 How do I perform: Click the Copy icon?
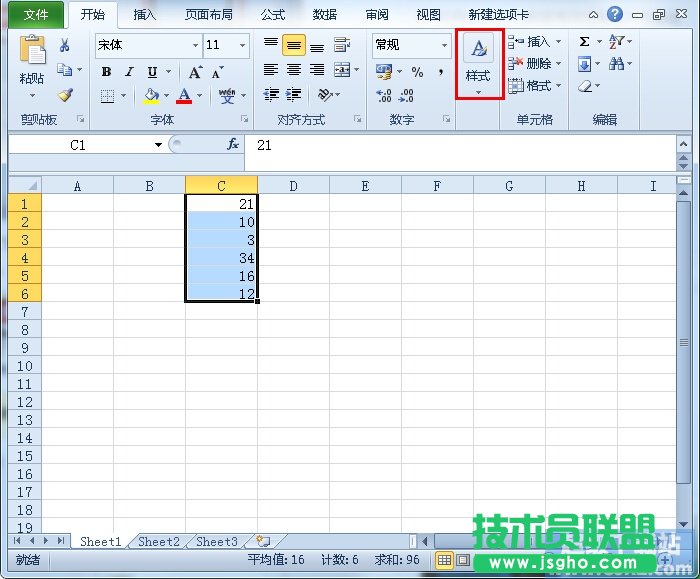click(64, 70)
